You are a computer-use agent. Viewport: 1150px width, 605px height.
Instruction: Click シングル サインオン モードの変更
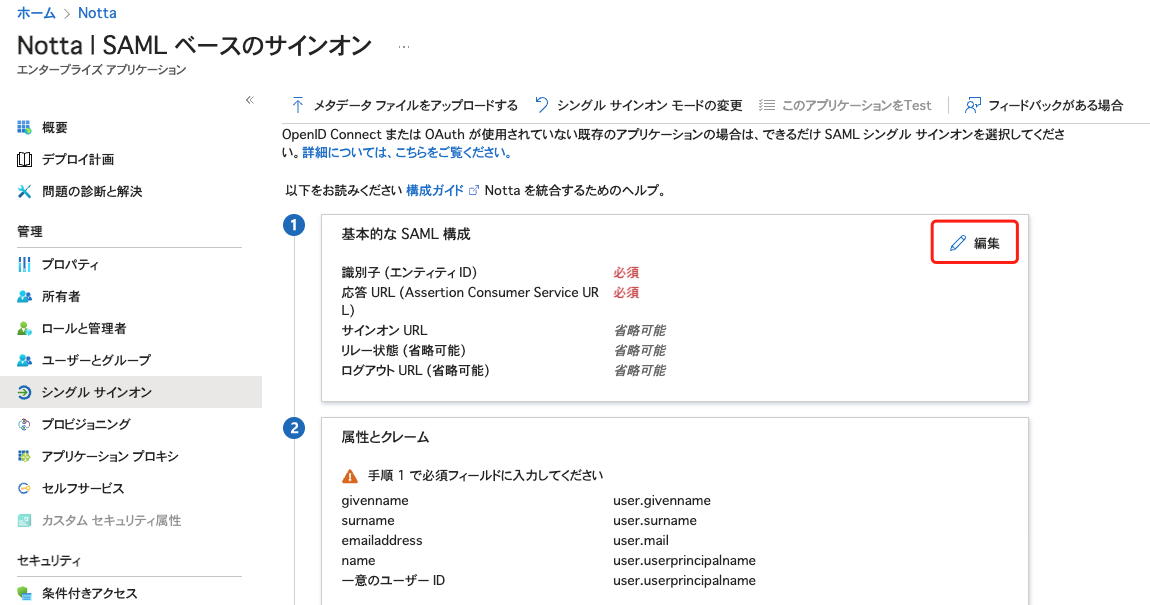click(638, 105)
